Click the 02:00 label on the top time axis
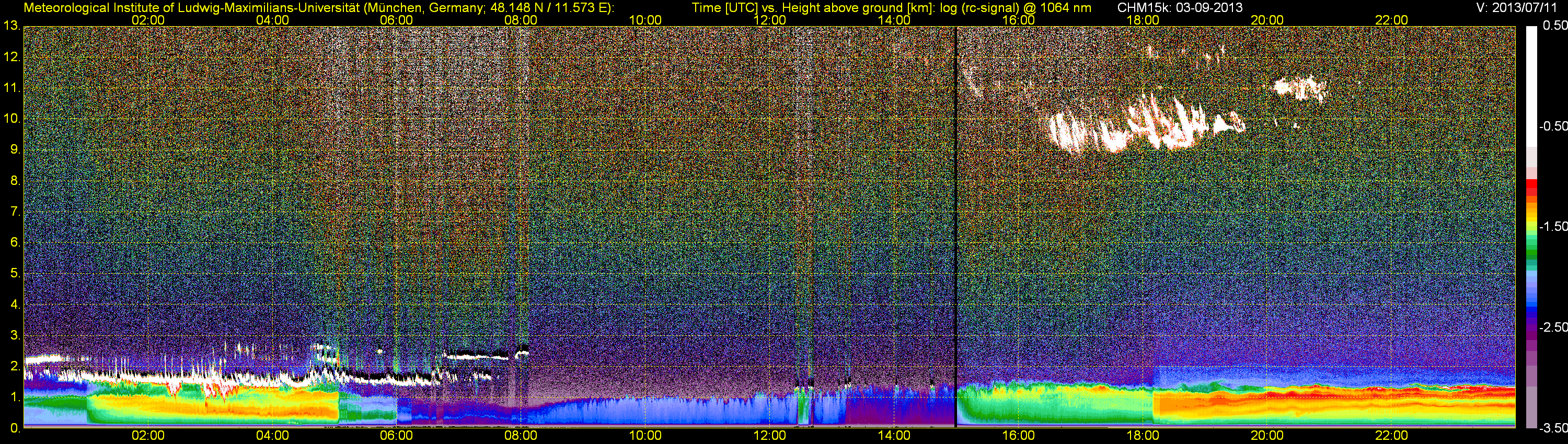Image resolution: width=1568 pixels, height=444 pixels. (x=148, y=20)
